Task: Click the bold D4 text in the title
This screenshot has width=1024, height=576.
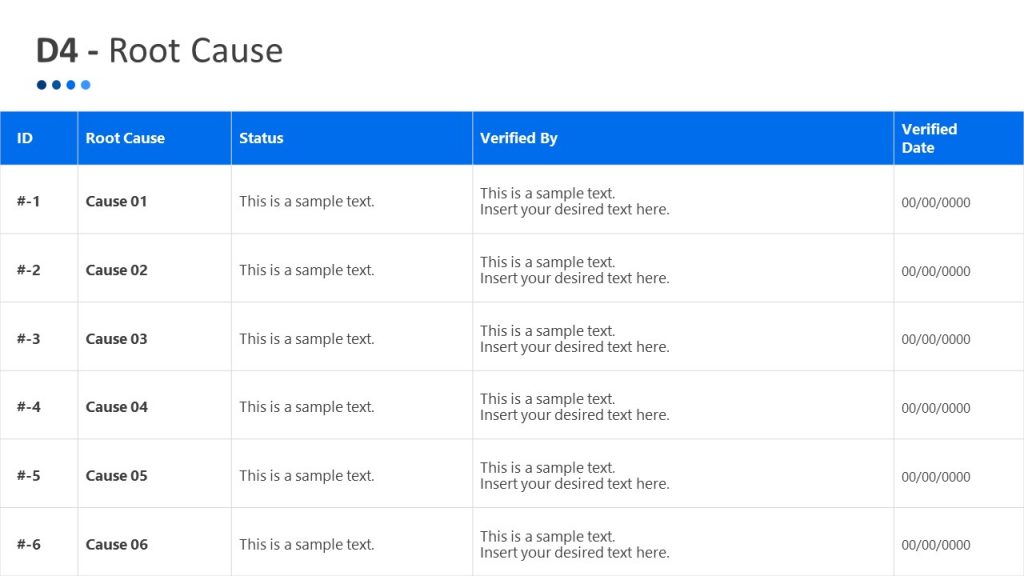Action: 58,50
